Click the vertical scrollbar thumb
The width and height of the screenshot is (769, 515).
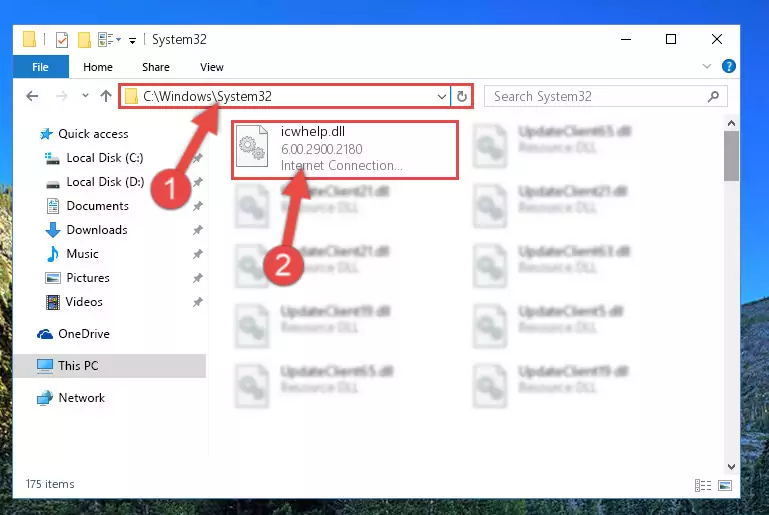[x=731, y=156]
